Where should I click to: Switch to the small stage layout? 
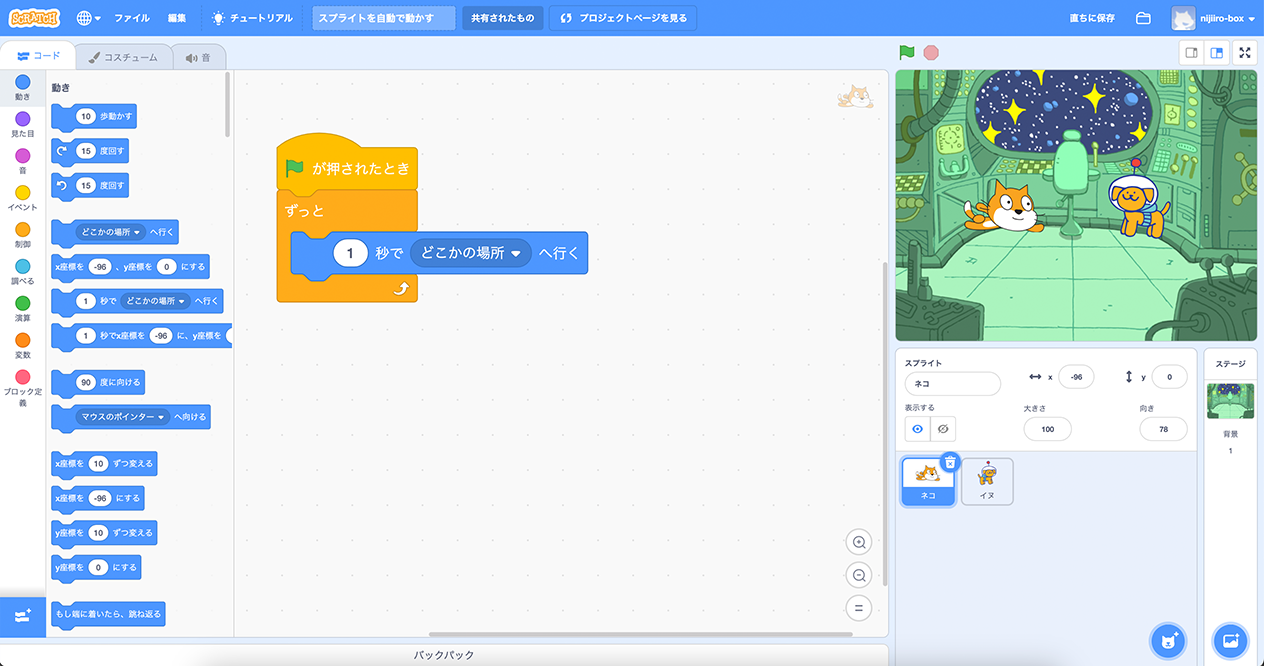click(x=1191, y=53)
